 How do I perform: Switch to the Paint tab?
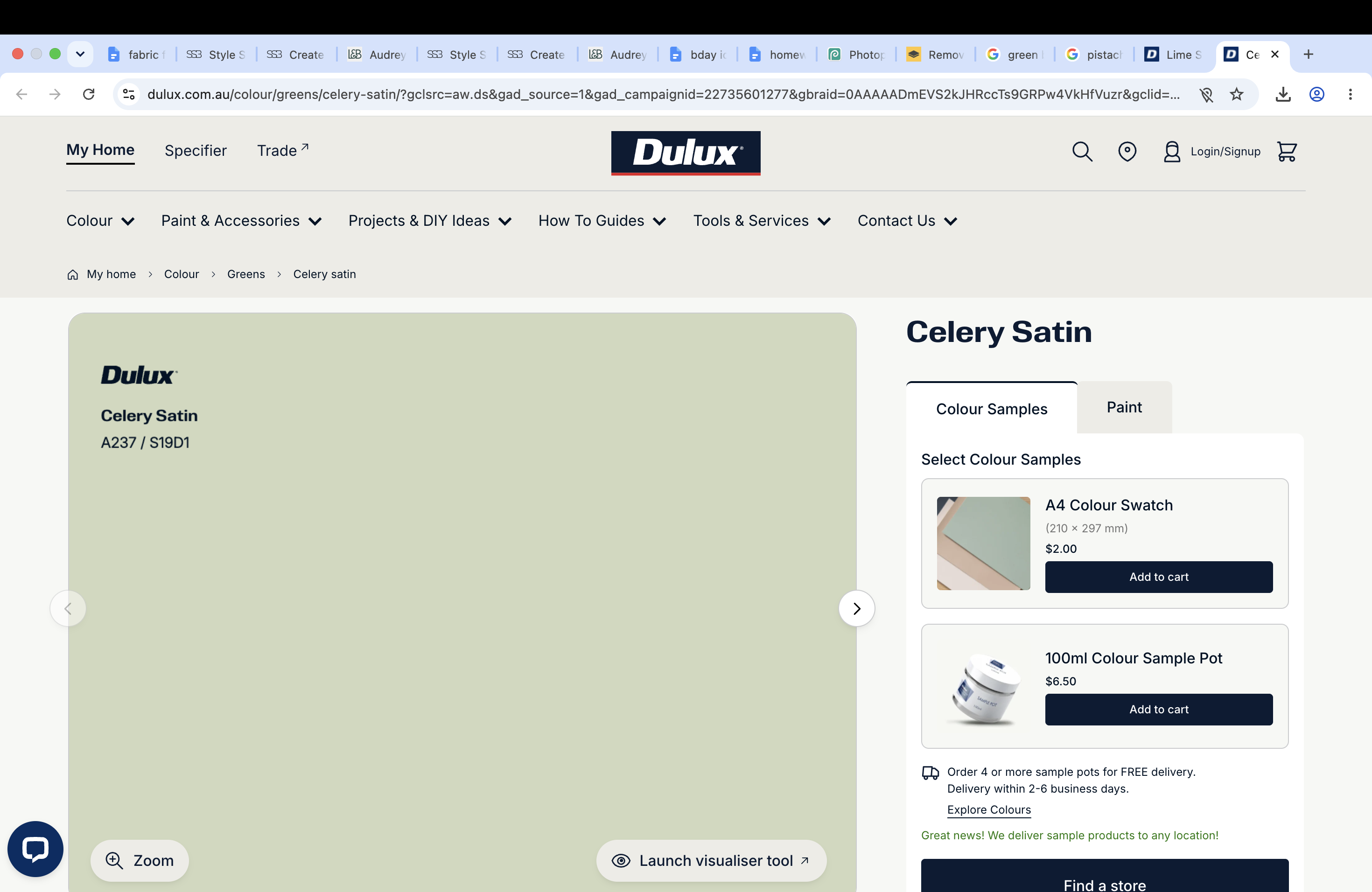pyautogui.click(x=1124, y=407)
